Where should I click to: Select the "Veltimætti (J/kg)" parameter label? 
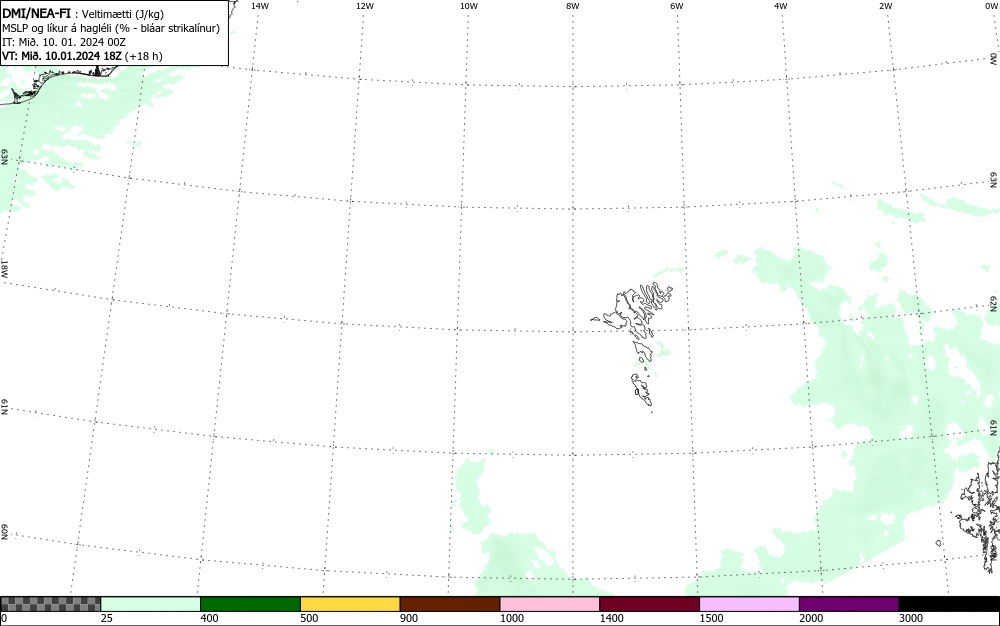123,14
